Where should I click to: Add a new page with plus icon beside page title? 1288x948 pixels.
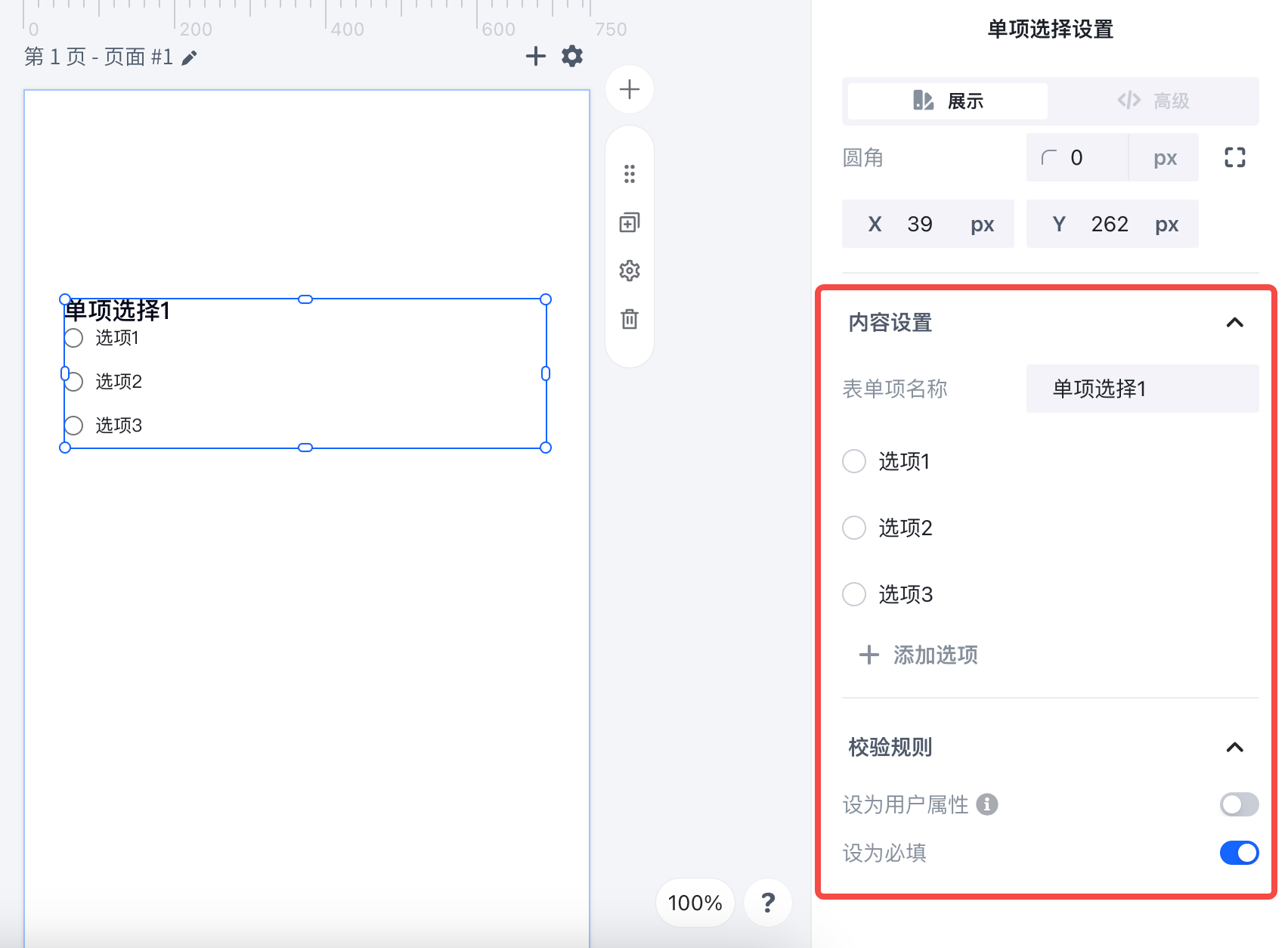tap(535, 56)
